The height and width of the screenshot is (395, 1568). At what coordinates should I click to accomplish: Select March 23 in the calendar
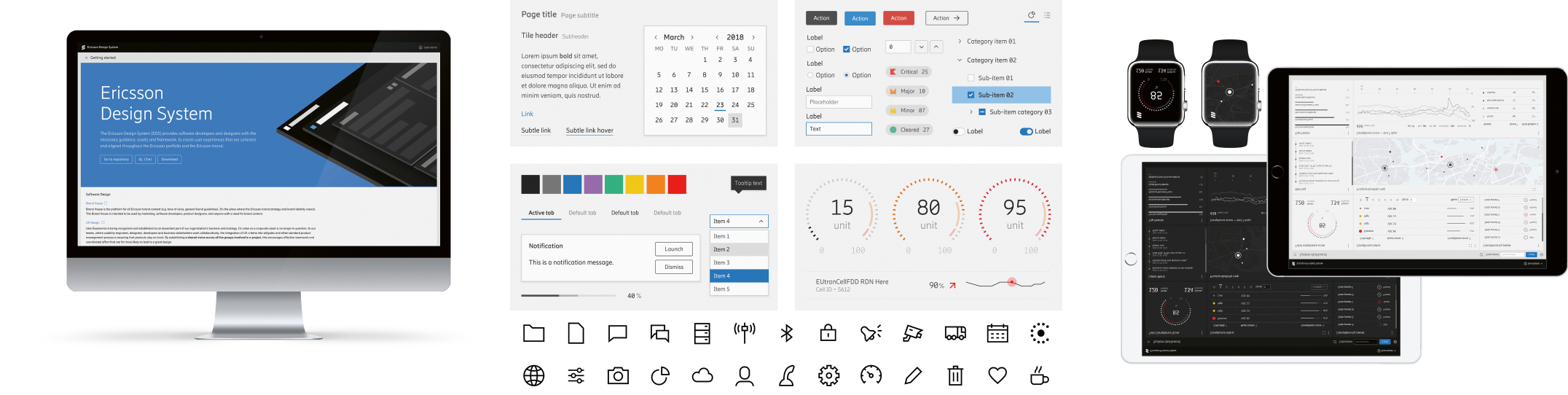(x=720, y=105)
